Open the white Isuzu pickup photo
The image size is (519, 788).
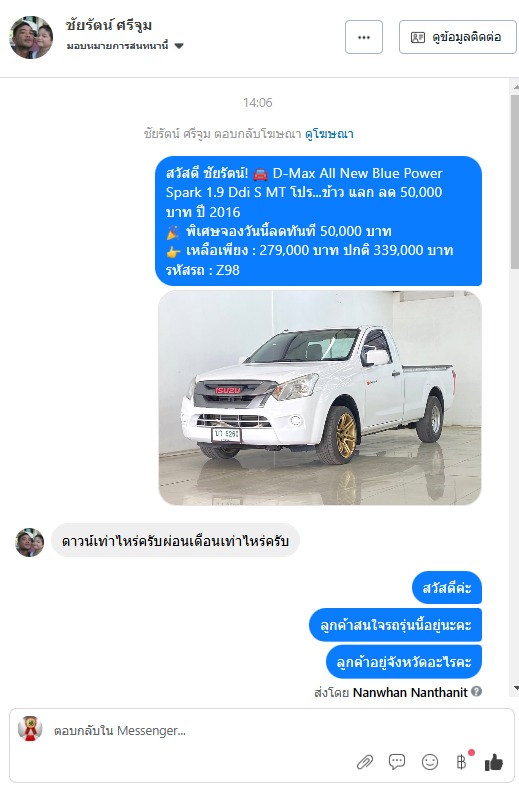coord(320,398)
